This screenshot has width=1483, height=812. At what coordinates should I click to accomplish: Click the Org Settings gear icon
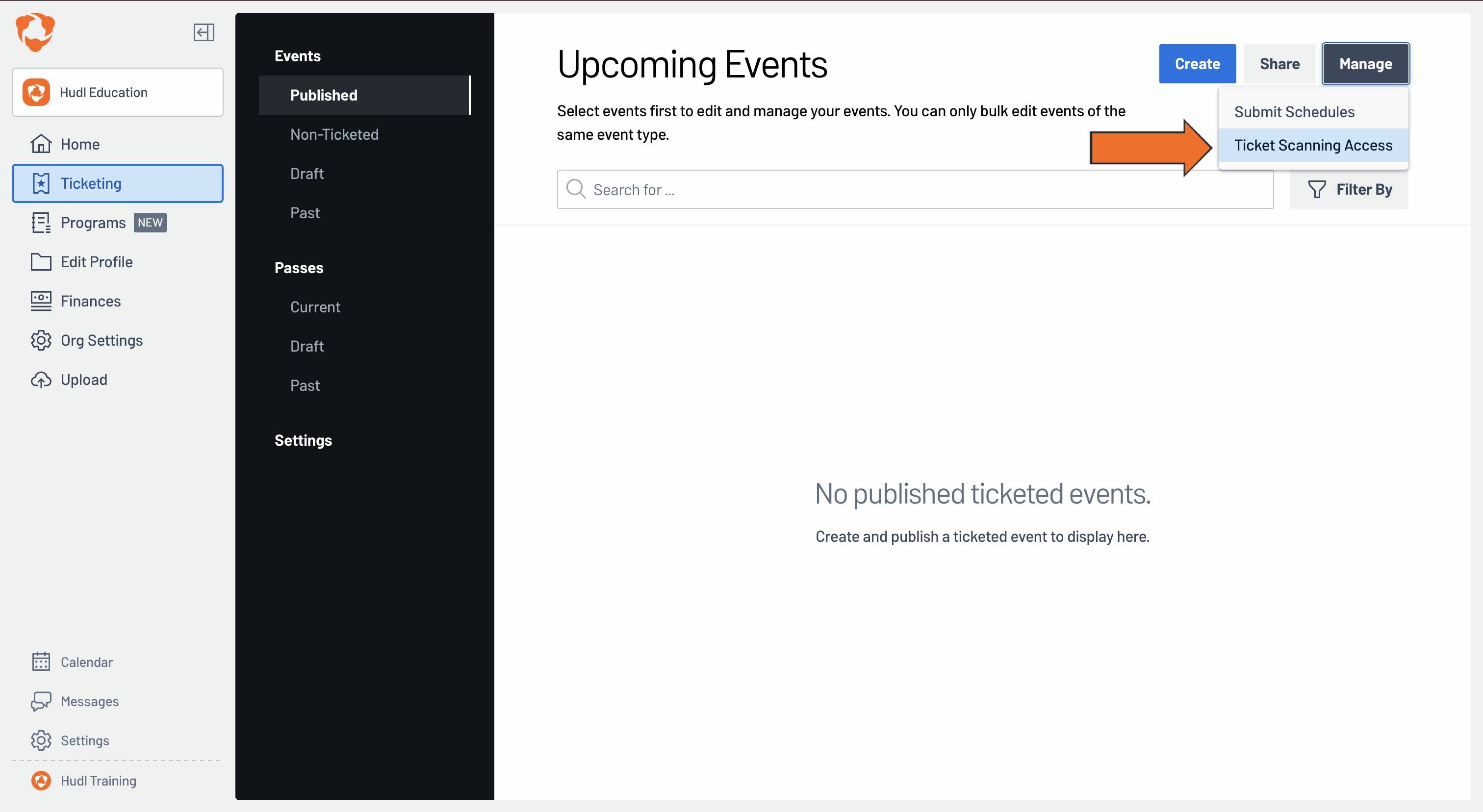coord(41,340)
